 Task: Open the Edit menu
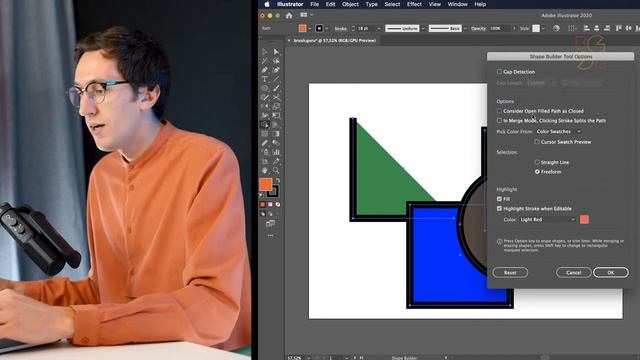(330, 4)
